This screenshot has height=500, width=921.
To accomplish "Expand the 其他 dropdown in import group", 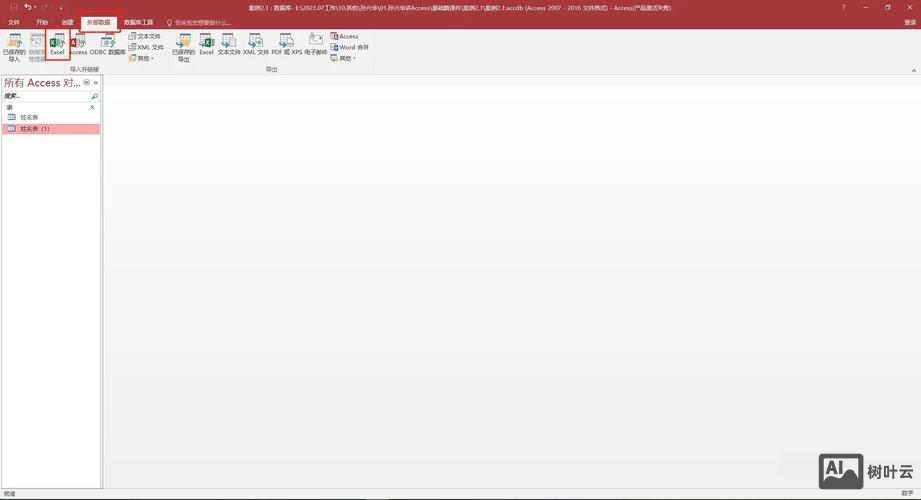I will [143, 58].
